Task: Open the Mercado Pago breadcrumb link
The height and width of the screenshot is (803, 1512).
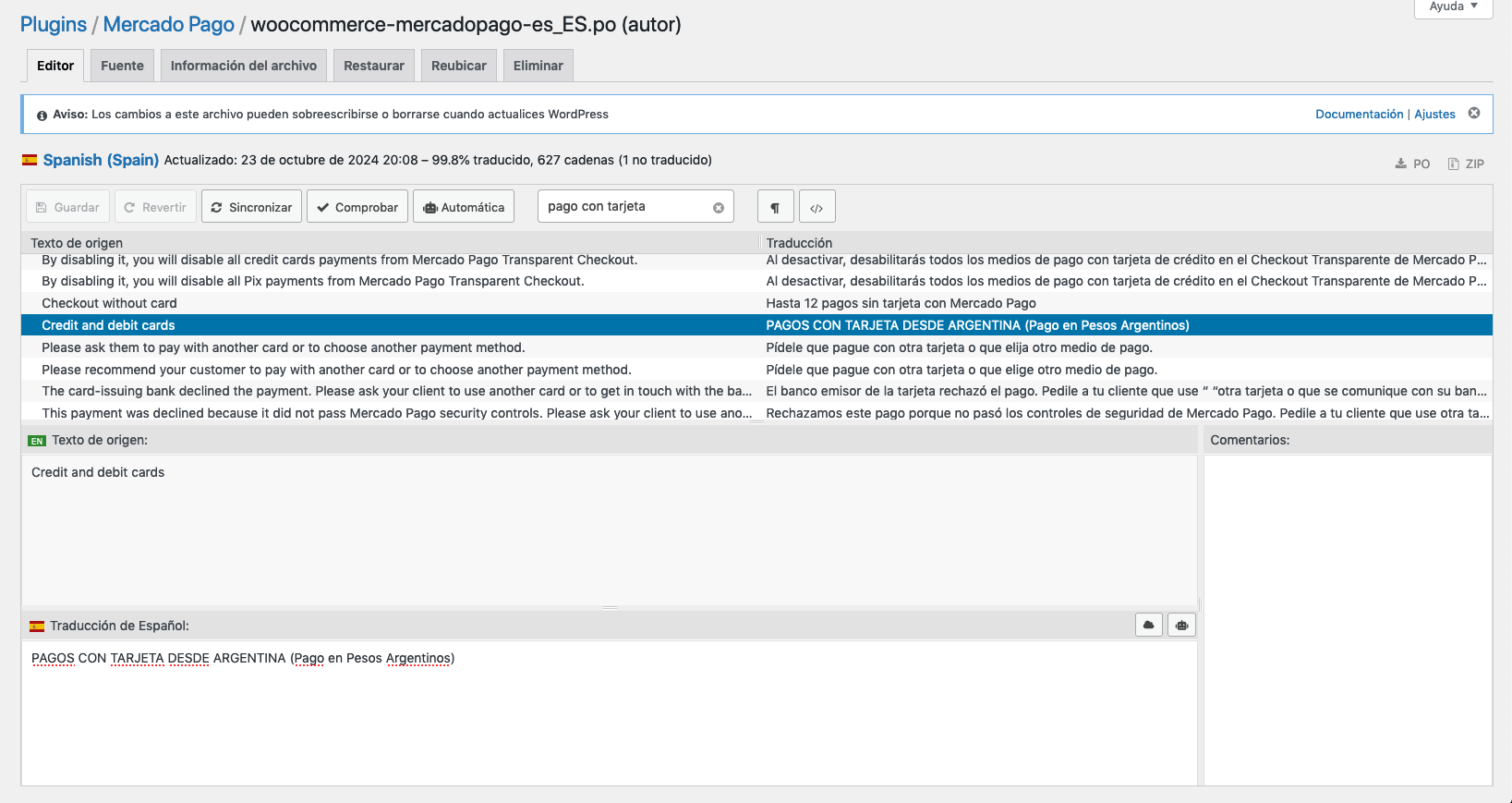Action: 169,25
